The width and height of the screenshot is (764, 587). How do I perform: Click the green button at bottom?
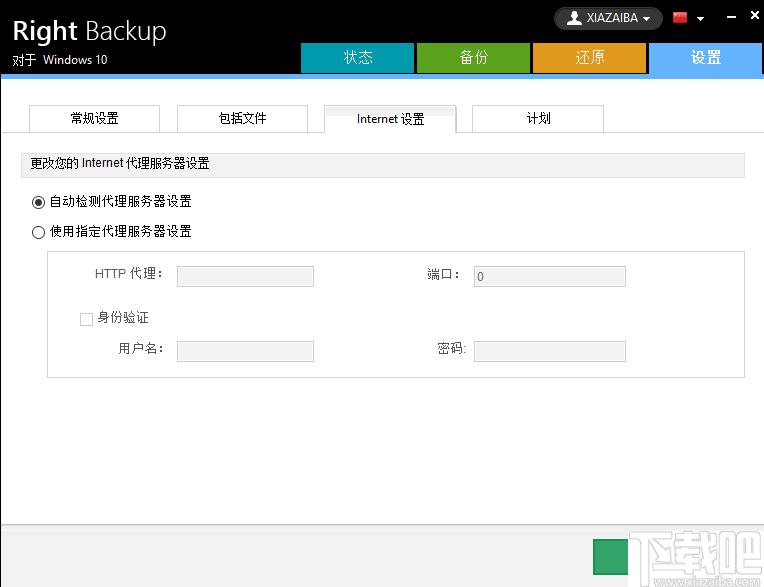610,557
